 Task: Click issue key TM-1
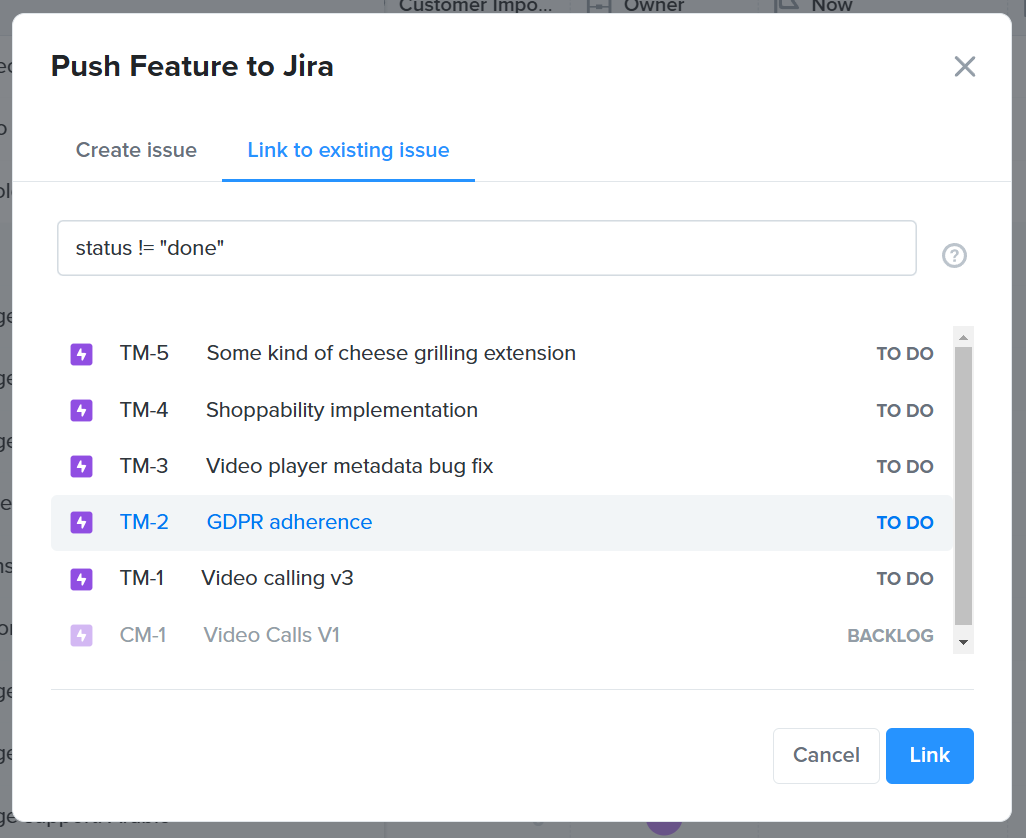141,578
